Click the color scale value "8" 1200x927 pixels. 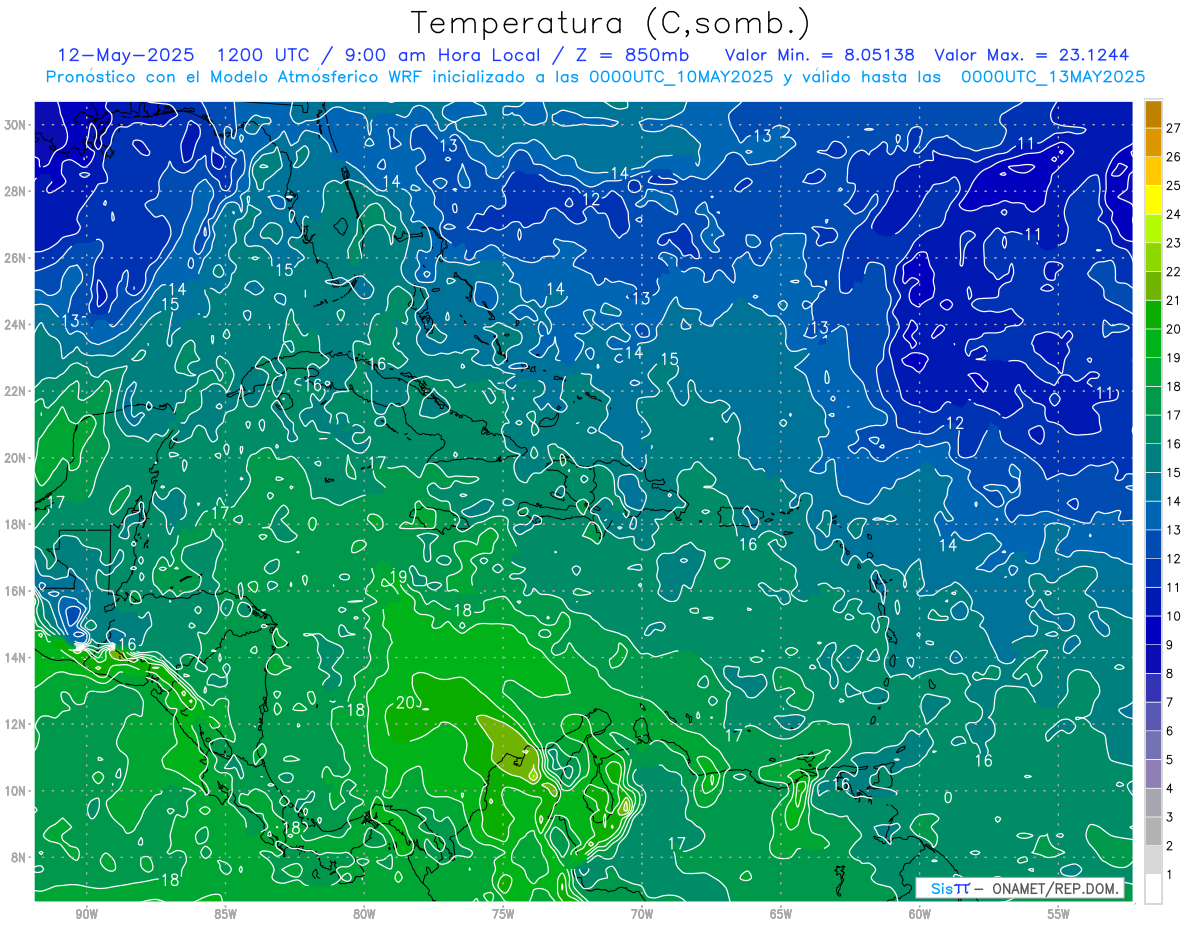[1169, 674]
